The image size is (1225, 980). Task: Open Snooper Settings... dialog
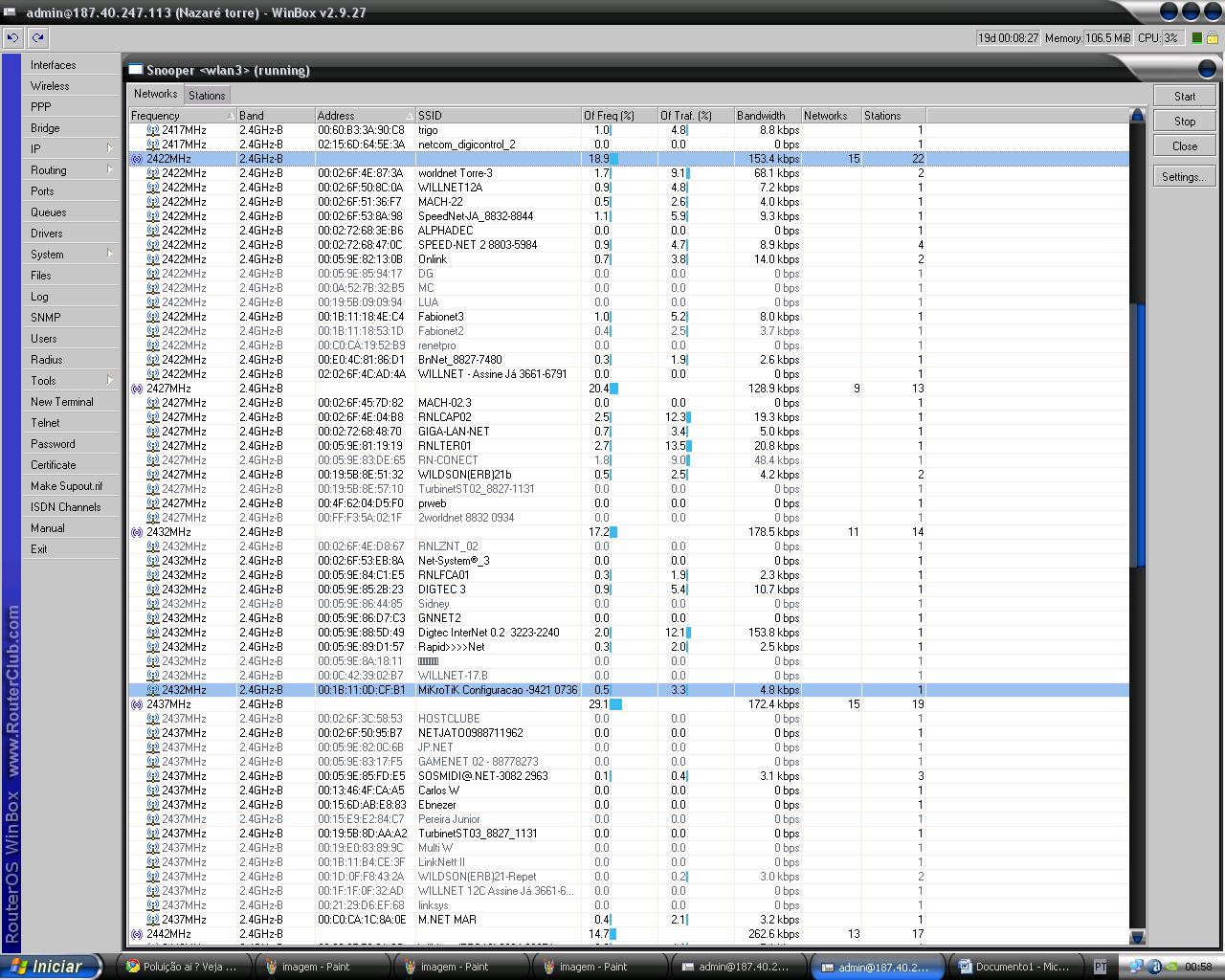[1185, 177]
